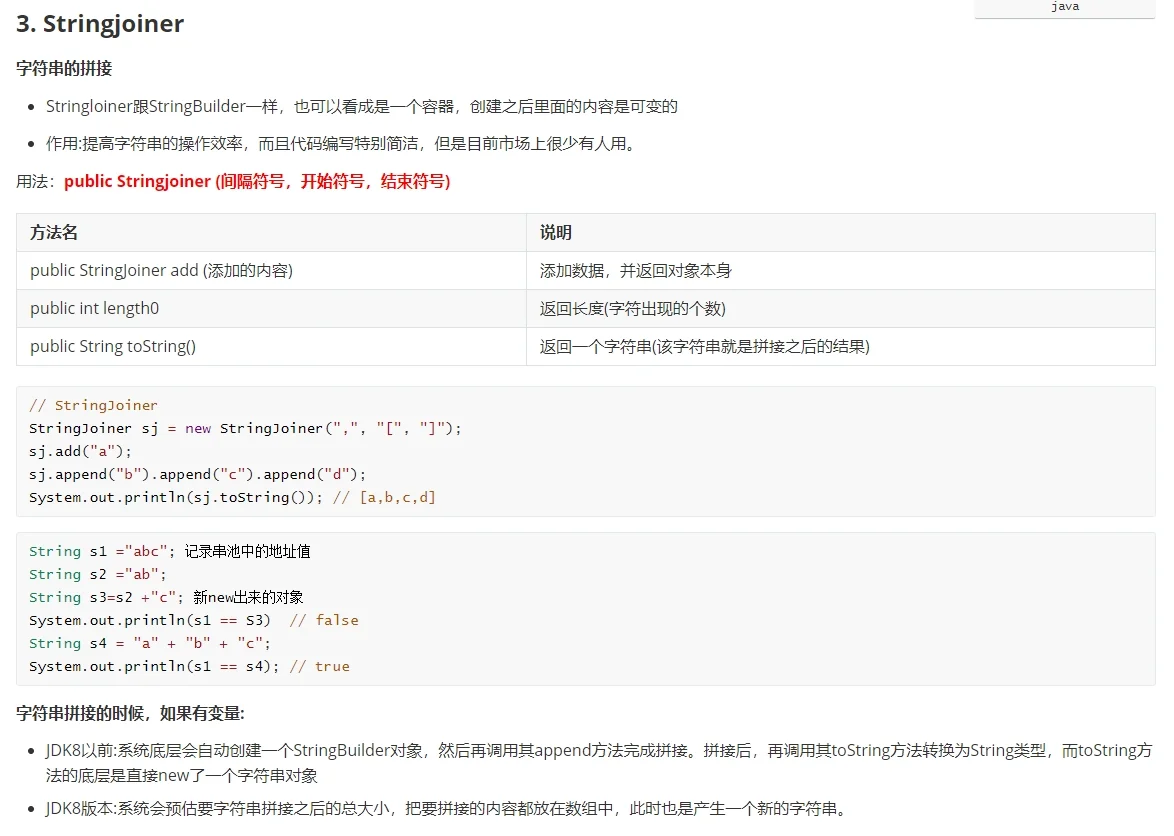
Task: Select the java language tab
Action: point(1064,7)
